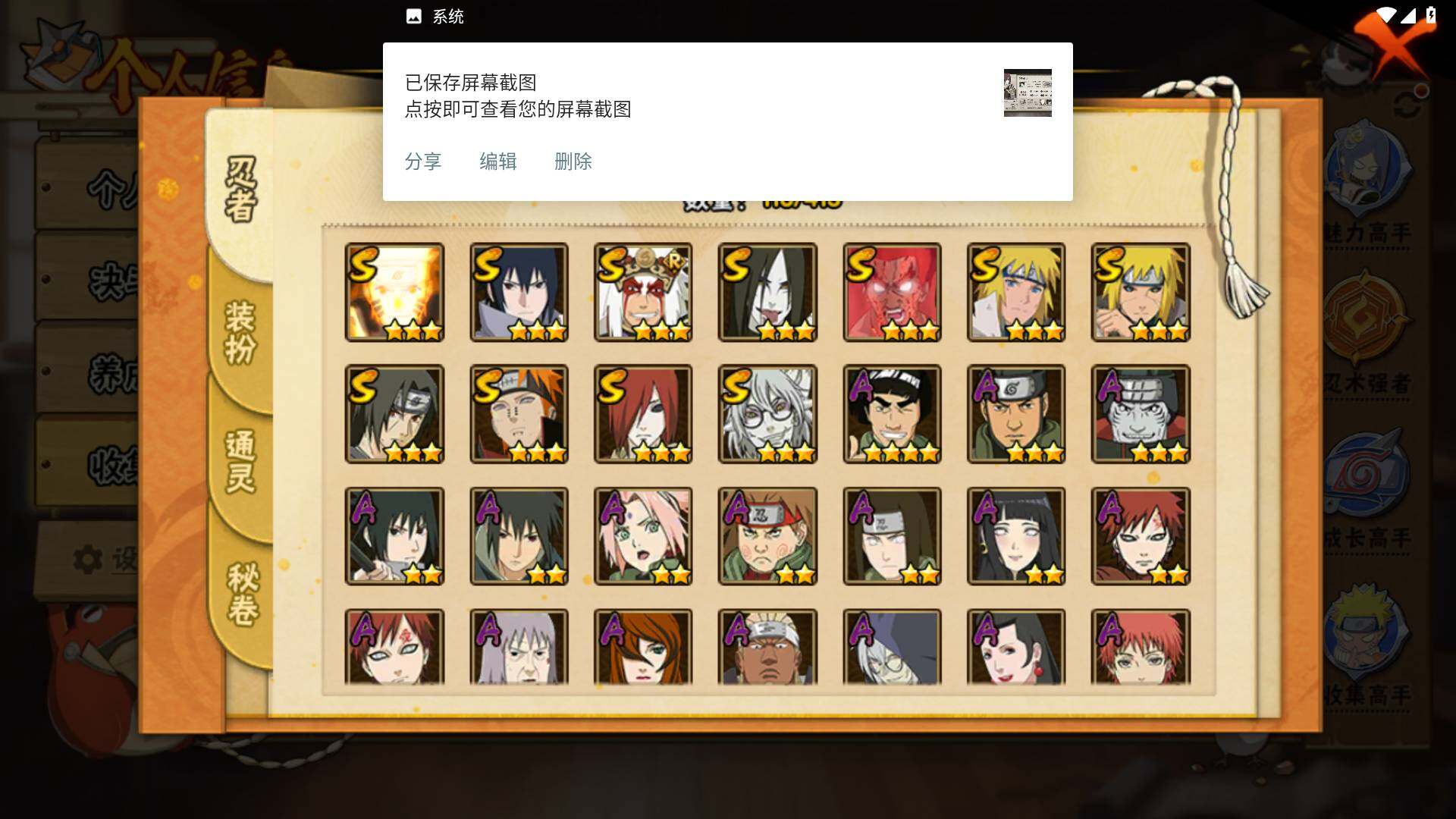1456x819 pixels.
Task: Select the orange-haired Pain S-rank portrait
Action: point(519,414)
